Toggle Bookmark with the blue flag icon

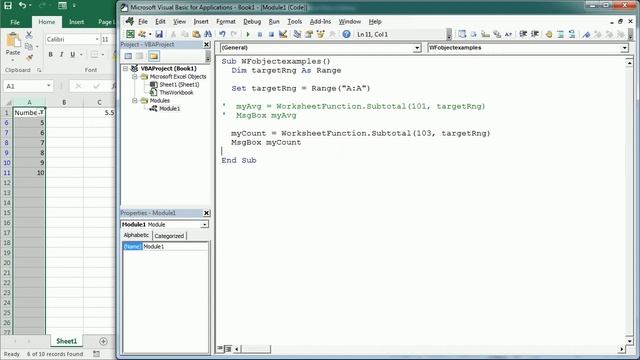tap(586, 34)
